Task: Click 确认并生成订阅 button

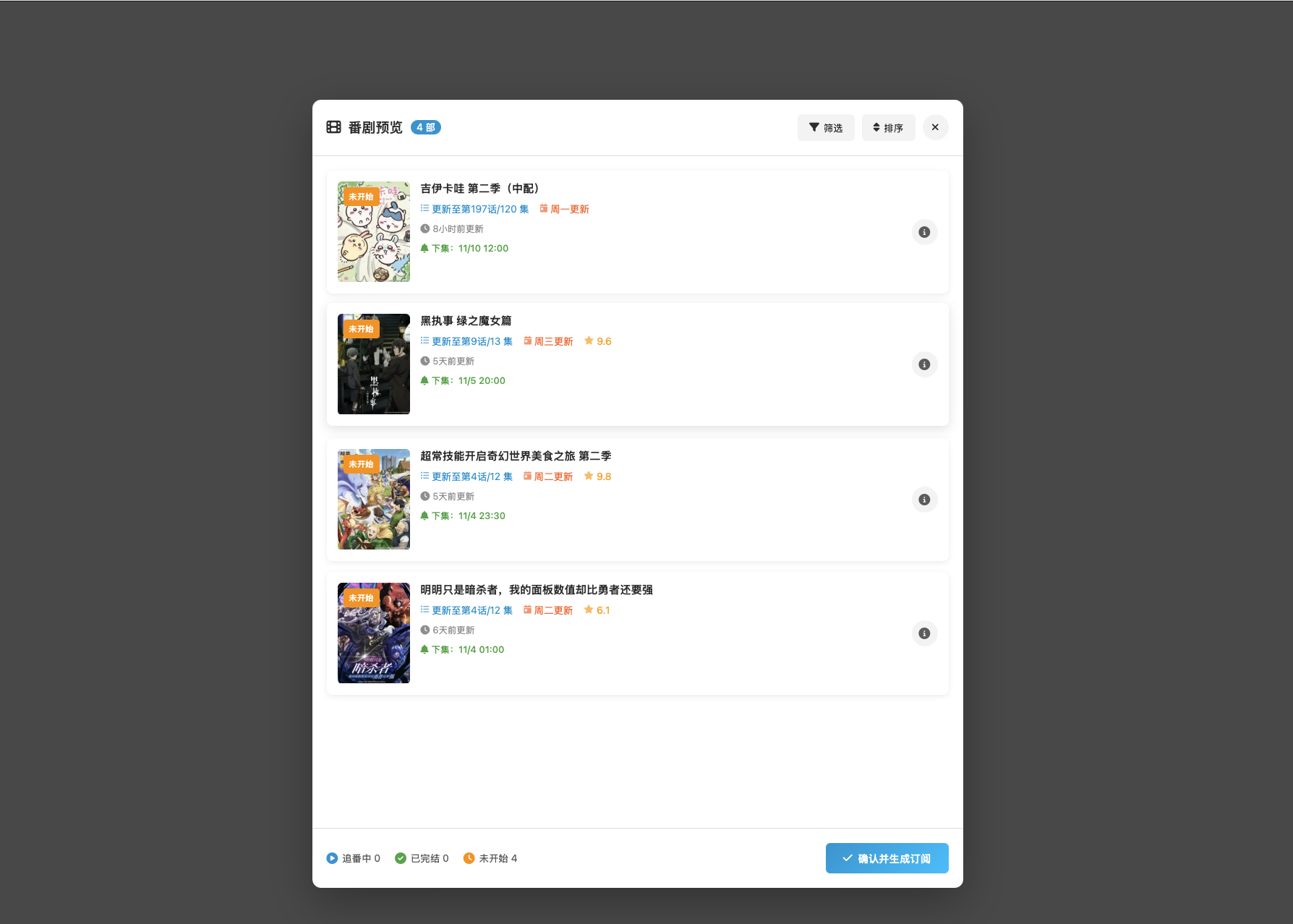Action: 887,858
